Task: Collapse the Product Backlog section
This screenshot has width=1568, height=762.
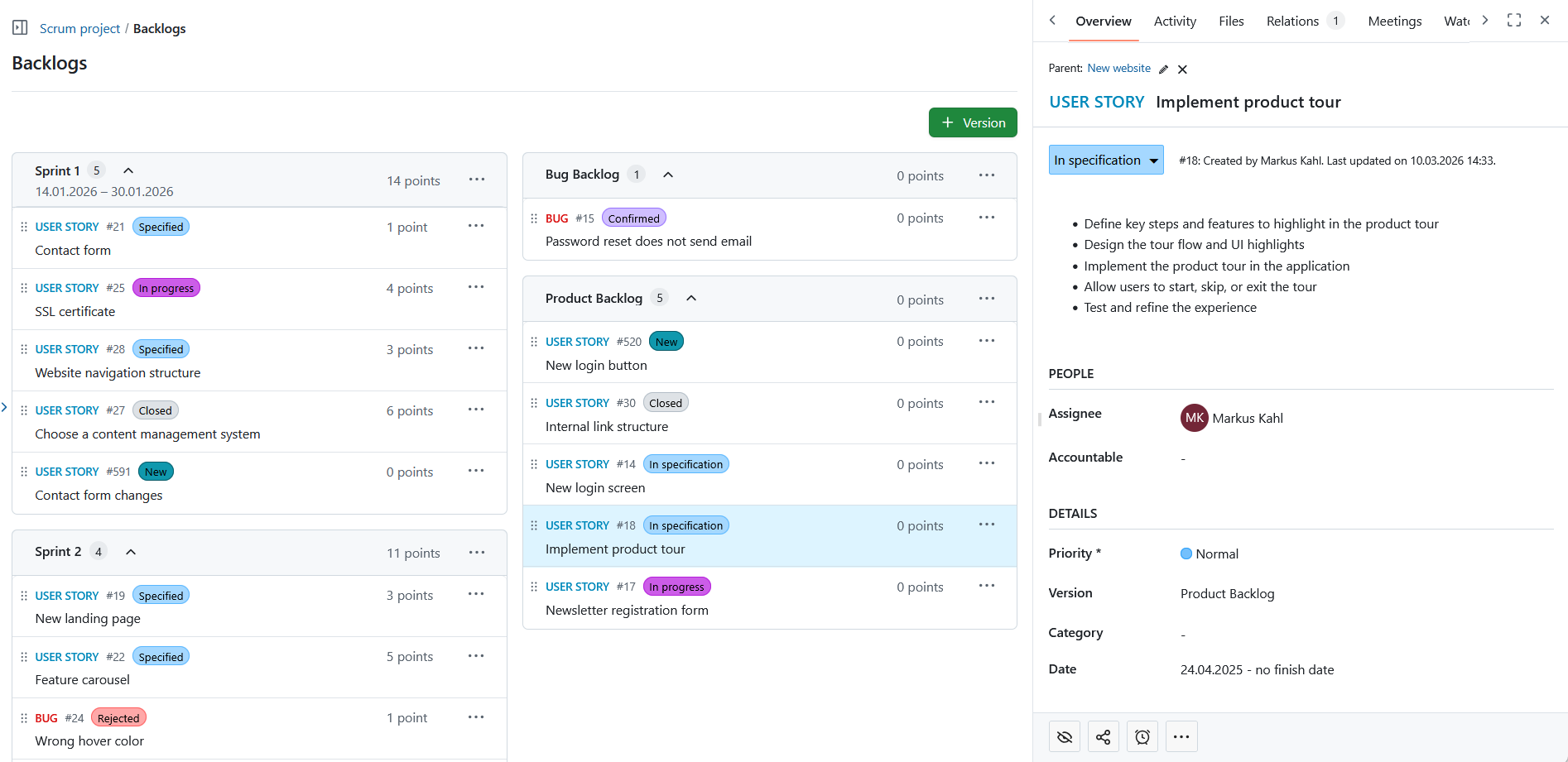Action: pos(691,298)
